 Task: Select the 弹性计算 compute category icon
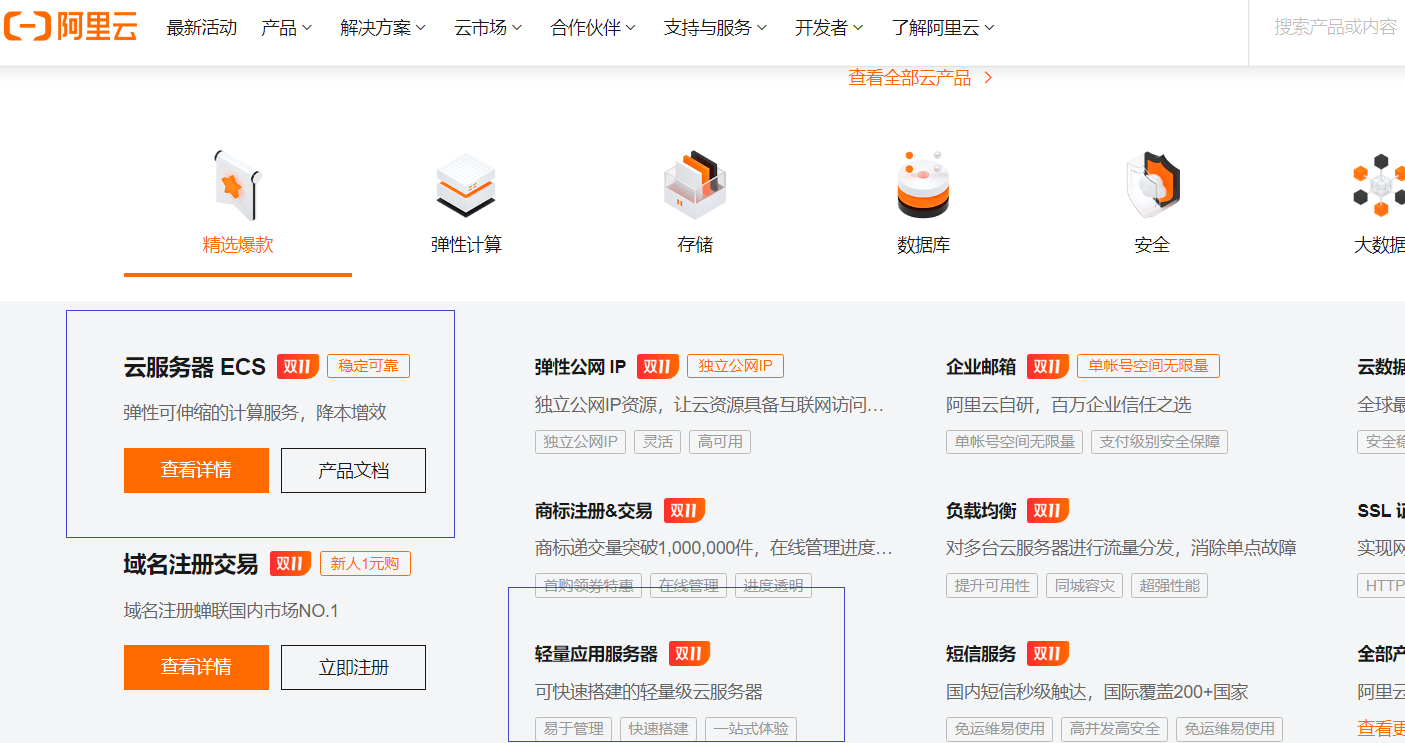[466, 185]
